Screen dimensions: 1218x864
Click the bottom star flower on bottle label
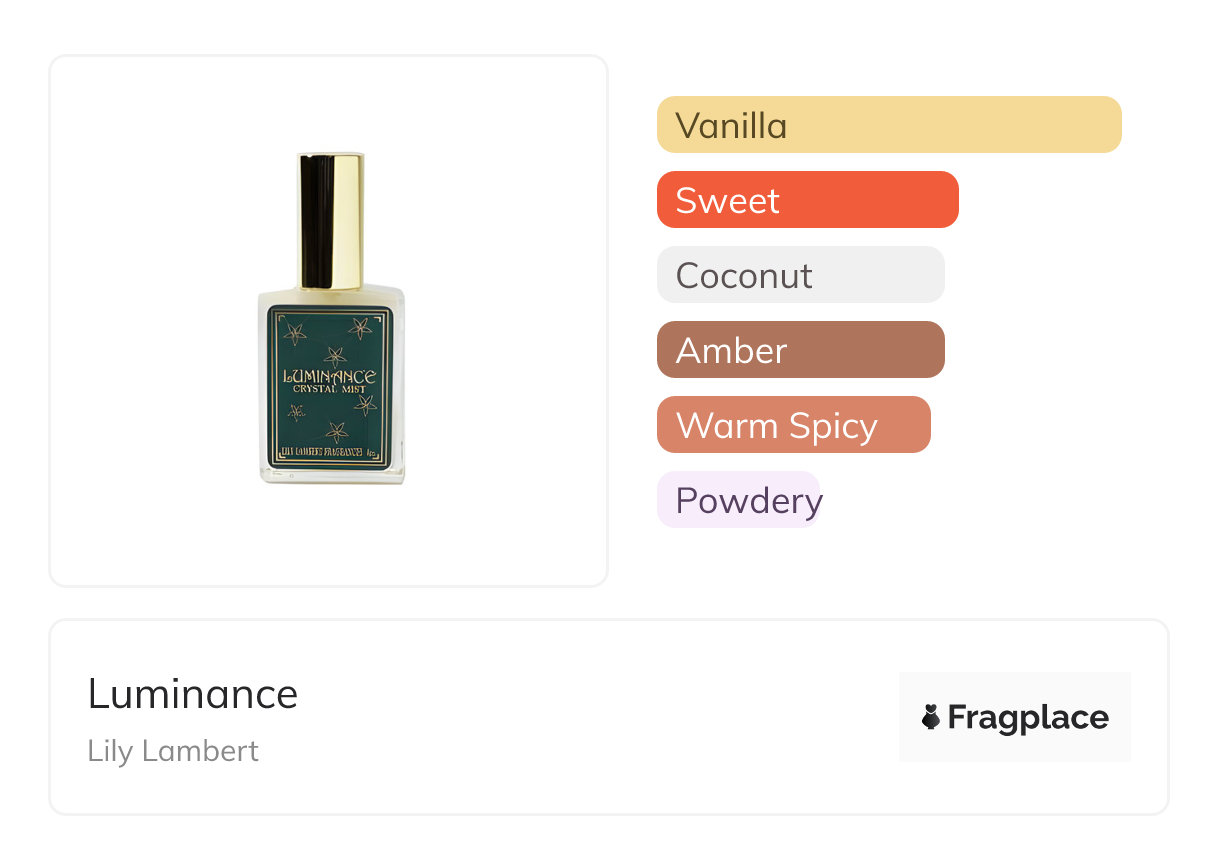point(338,431)
